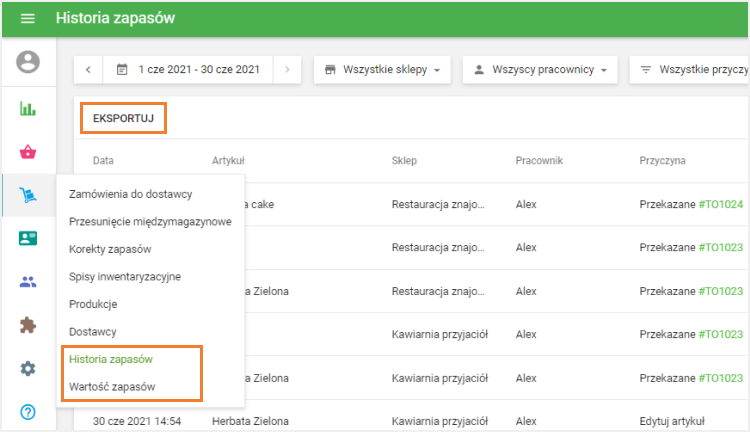750x432 pixels.
Task: Select Spisy inwentaryzacyjne menu item
Action: coord(125,277)
